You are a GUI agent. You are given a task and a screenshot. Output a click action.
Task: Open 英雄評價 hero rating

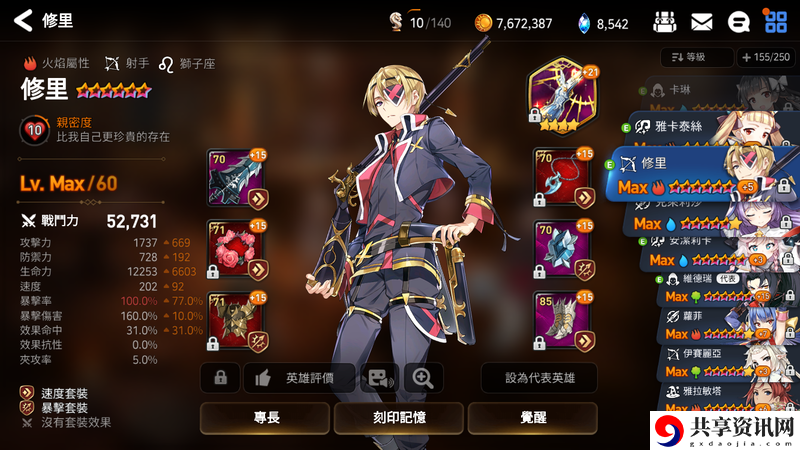click(299, 378)
